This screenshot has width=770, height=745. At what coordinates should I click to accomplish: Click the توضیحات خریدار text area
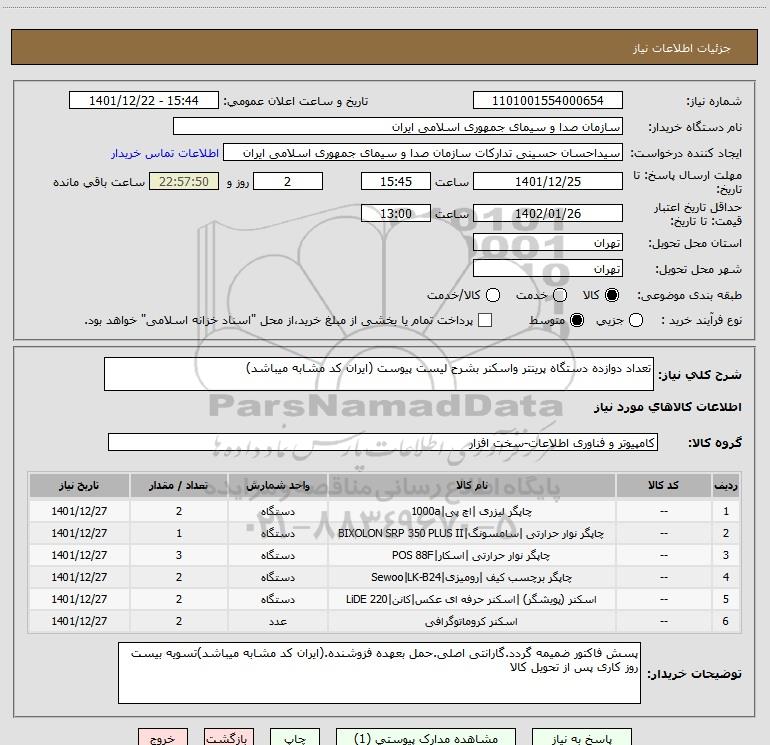(x=379, y=673)
